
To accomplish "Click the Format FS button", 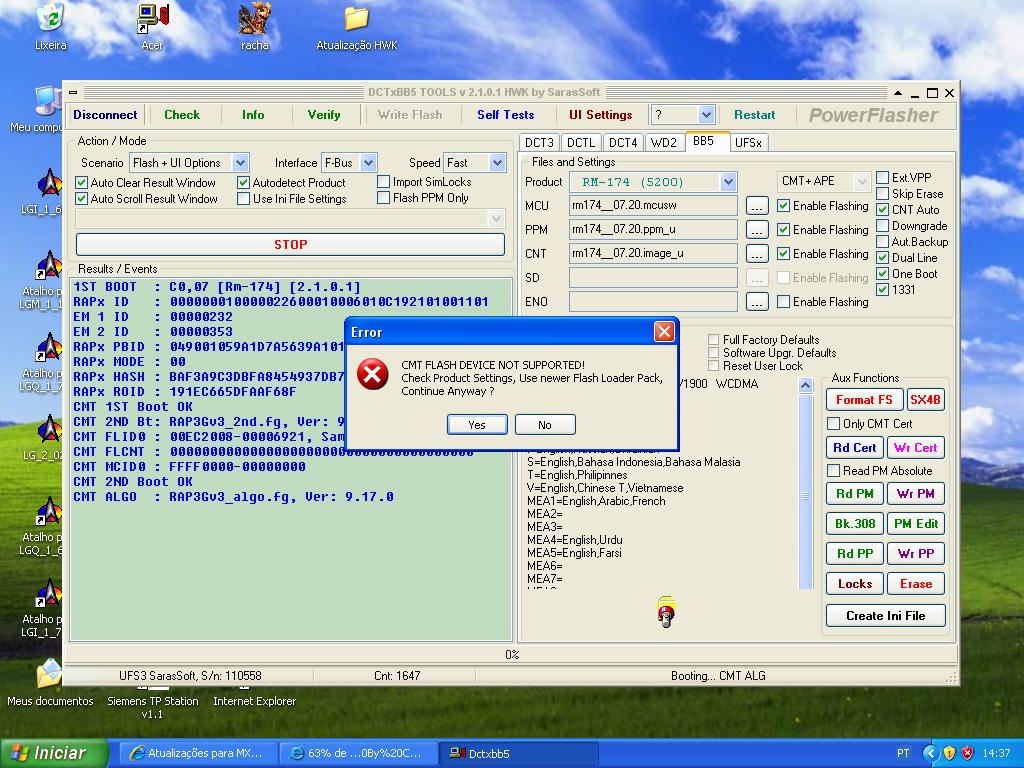I will [864, 400].
